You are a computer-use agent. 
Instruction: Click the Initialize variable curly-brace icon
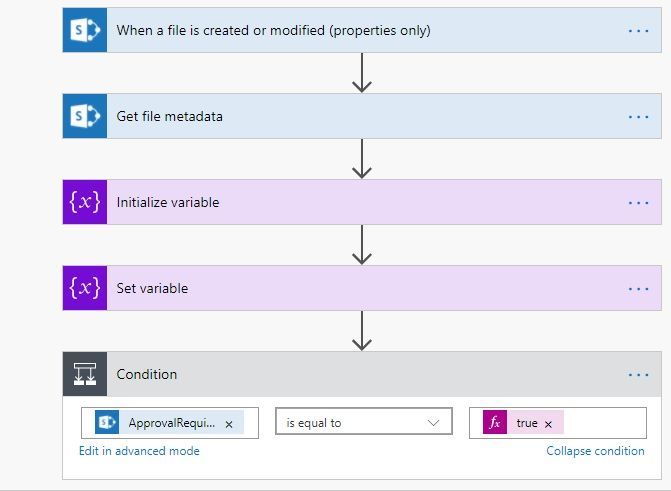click(84, 202)
